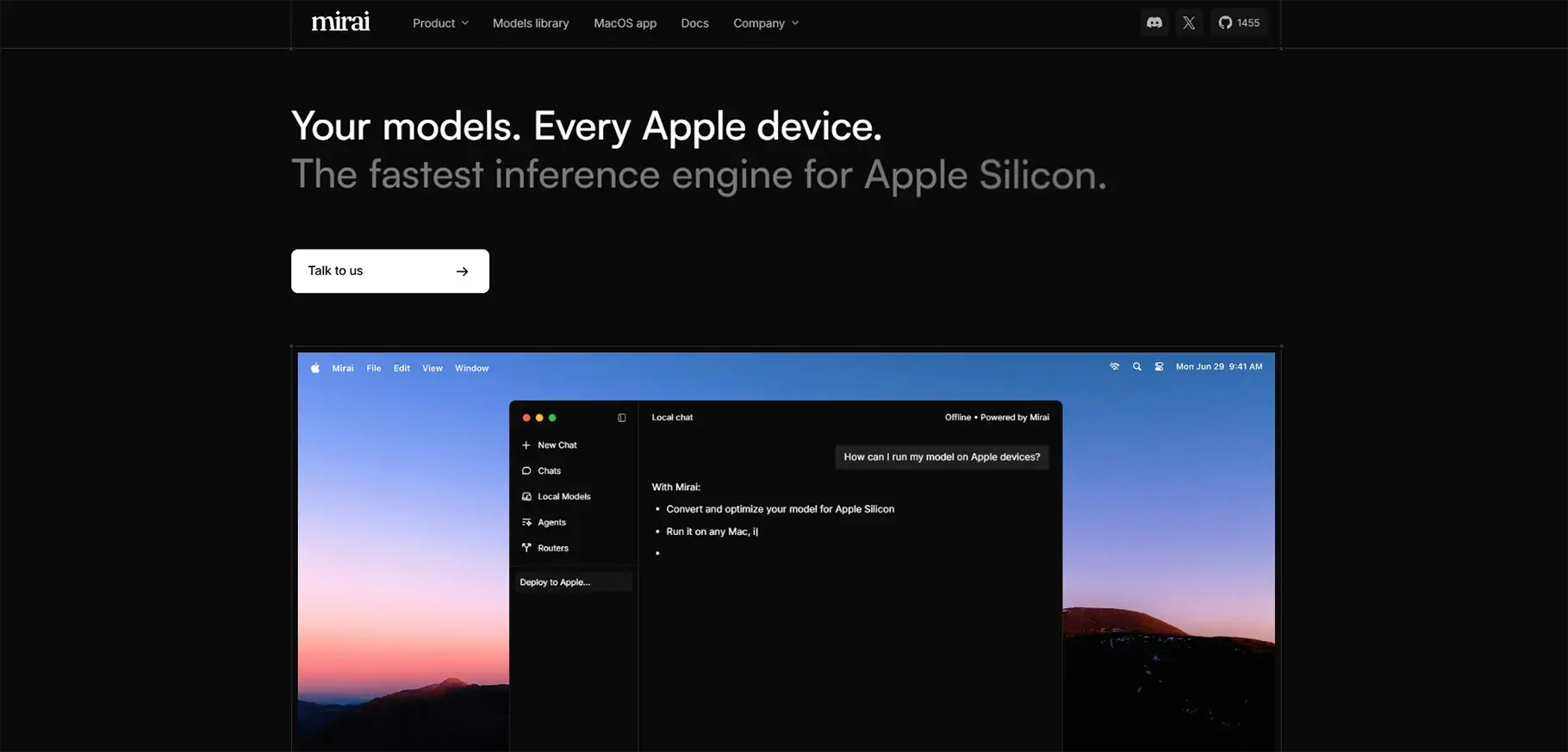The width and height of the screenshot is (1568, 752).
Task: Open the Window menu
Action: pos(472,368)
